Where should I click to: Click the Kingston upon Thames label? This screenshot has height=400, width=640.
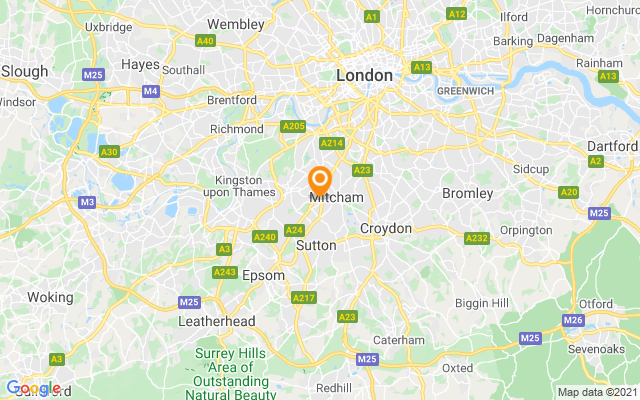[239, 186]
